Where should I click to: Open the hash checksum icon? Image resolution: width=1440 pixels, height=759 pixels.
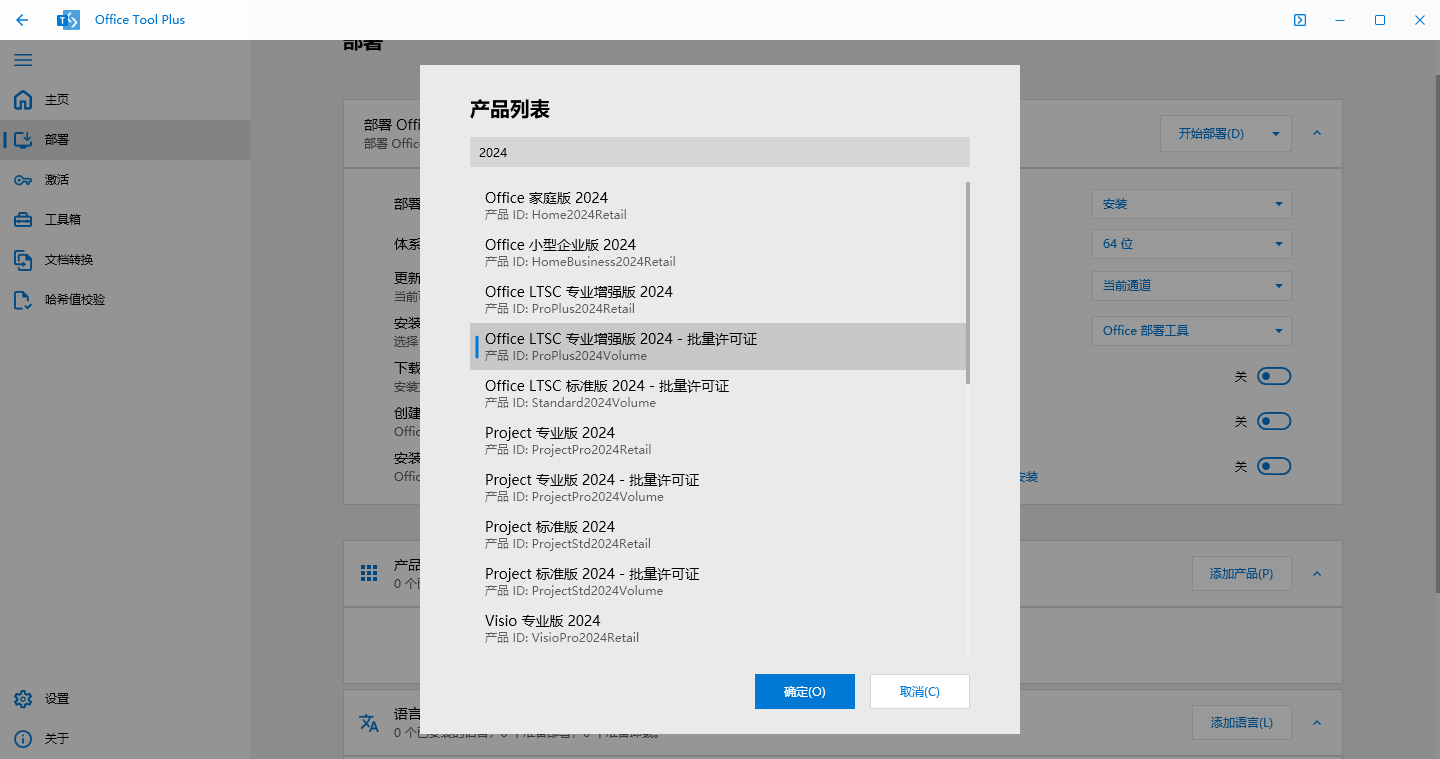(x=23, y=300)
